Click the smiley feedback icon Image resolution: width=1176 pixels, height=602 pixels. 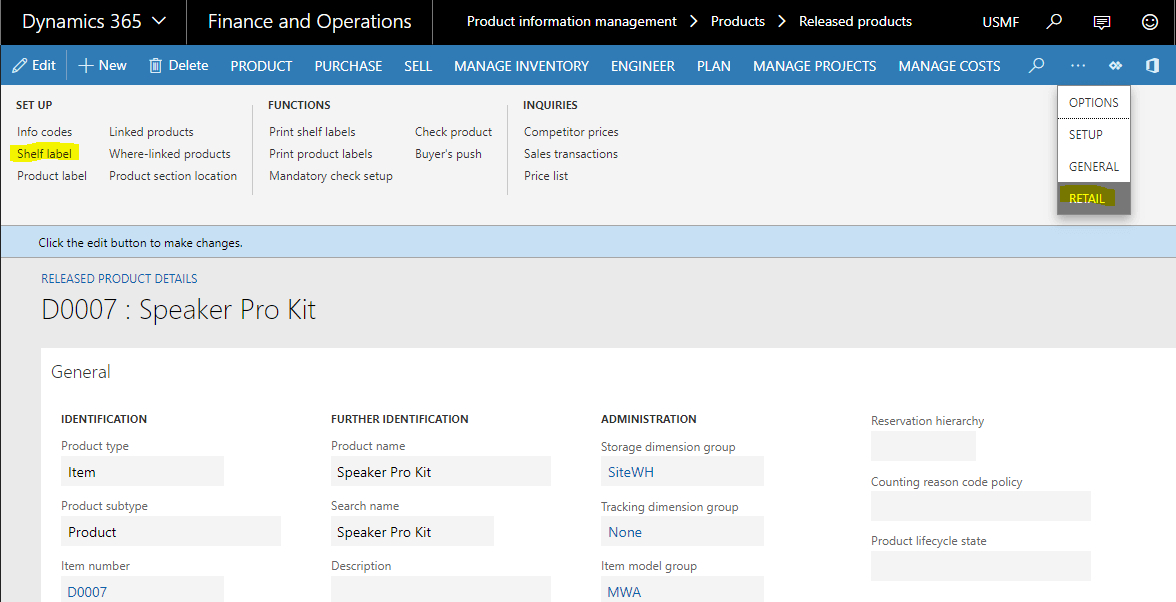1150,21
